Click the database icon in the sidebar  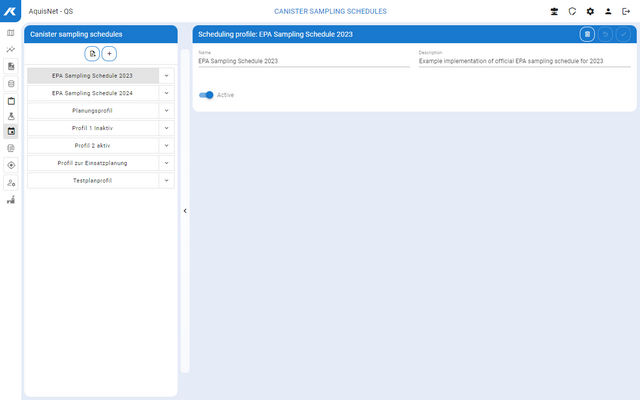pyautogui.click(x=11, y=83)
